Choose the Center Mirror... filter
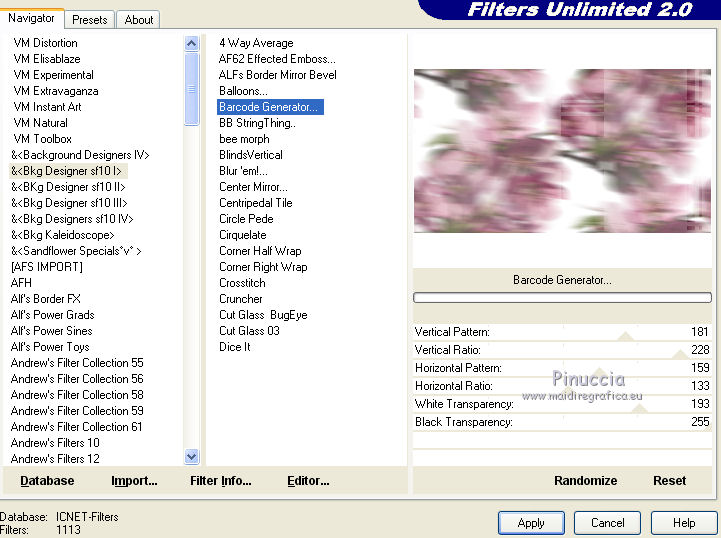This screenshot has height=538, width=721. tap(253, 187)
